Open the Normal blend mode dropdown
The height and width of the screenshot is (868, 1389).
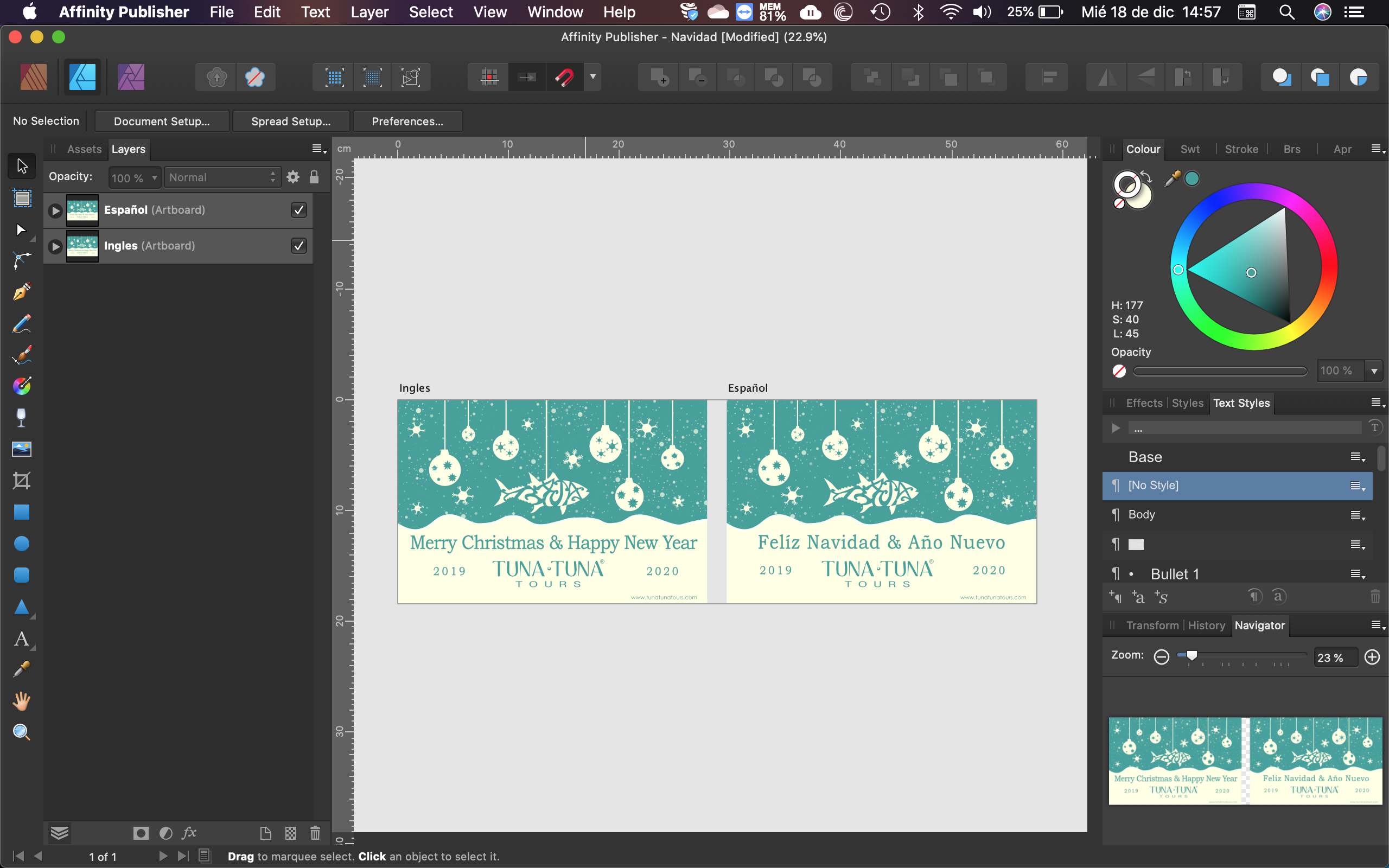[x=222, y=177]
